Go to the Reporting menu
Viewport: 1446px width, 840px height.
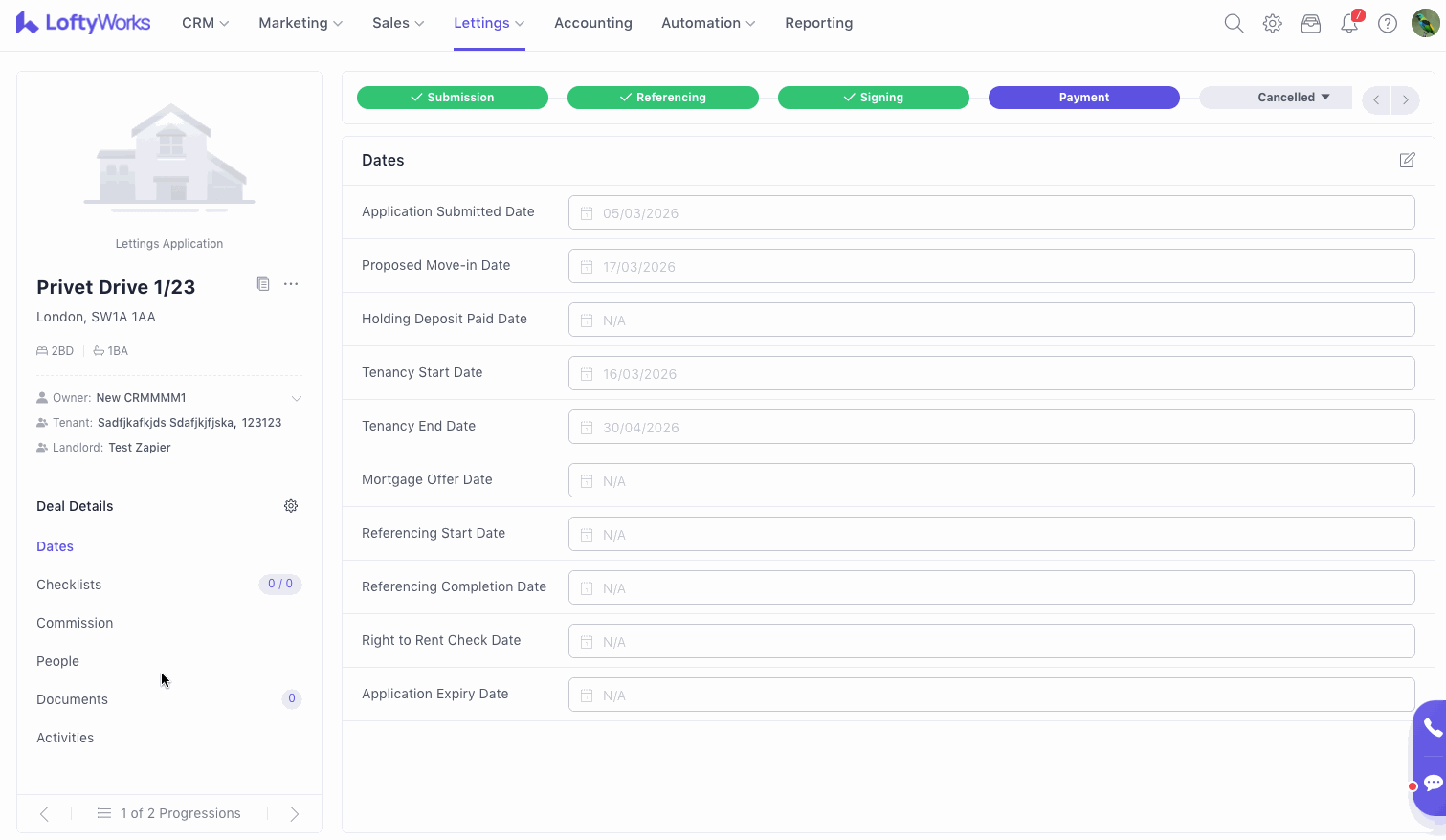(818, 23)
